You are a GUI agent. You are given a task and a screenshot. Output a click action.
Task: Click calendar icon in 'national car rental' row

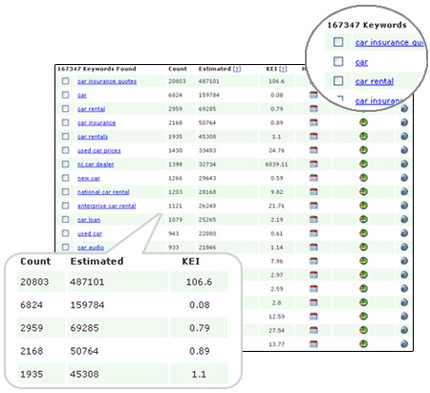tap(313, 192)
